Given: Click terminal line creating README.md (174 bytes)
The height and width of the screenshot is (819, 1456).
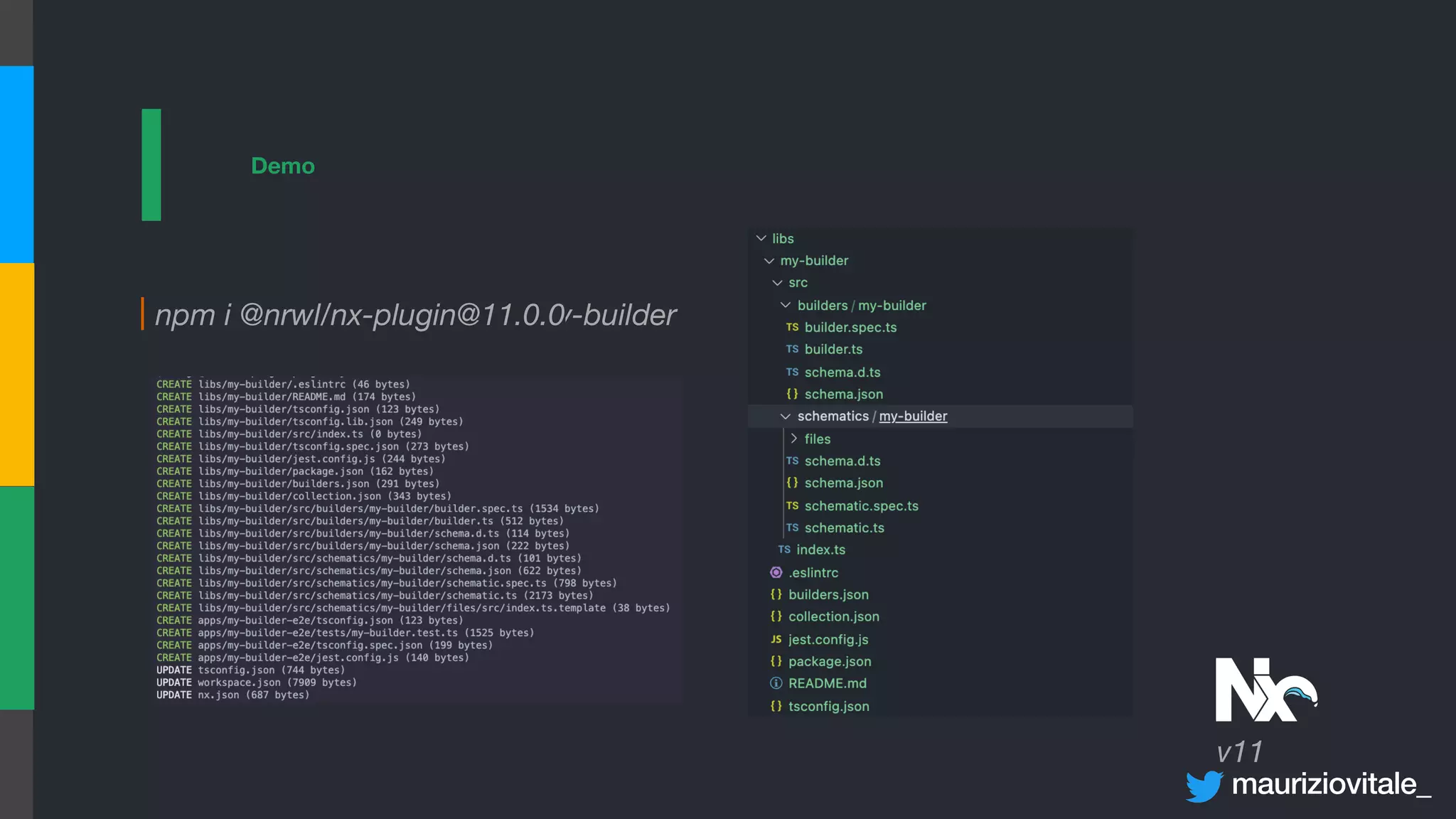Looking at the screenshot, I should (286, 397).
